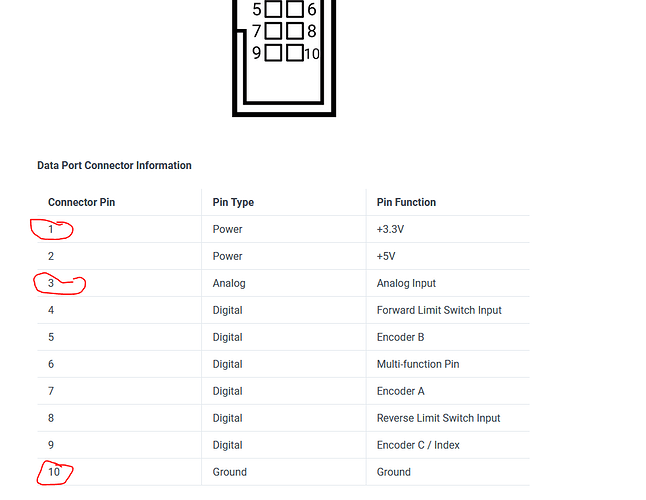Click pin 9 square in connector diagram
646x500 pixels.
pos(273,53)
